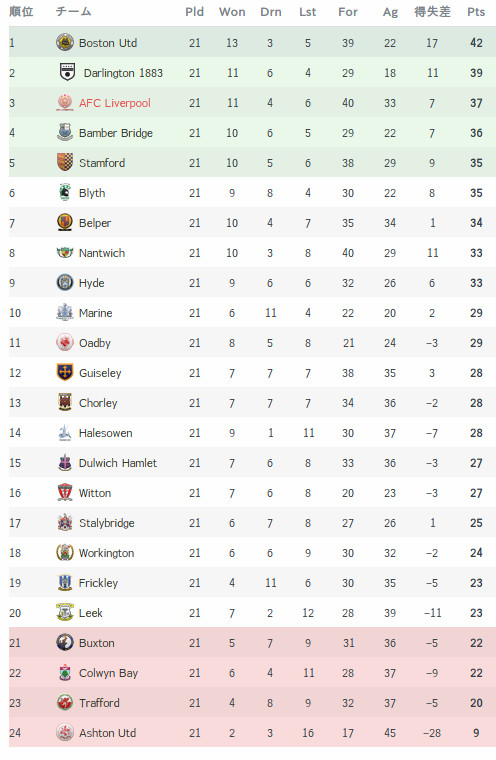
Task: Click the Boston Utd club crest
Action: [x=64, y=43]
